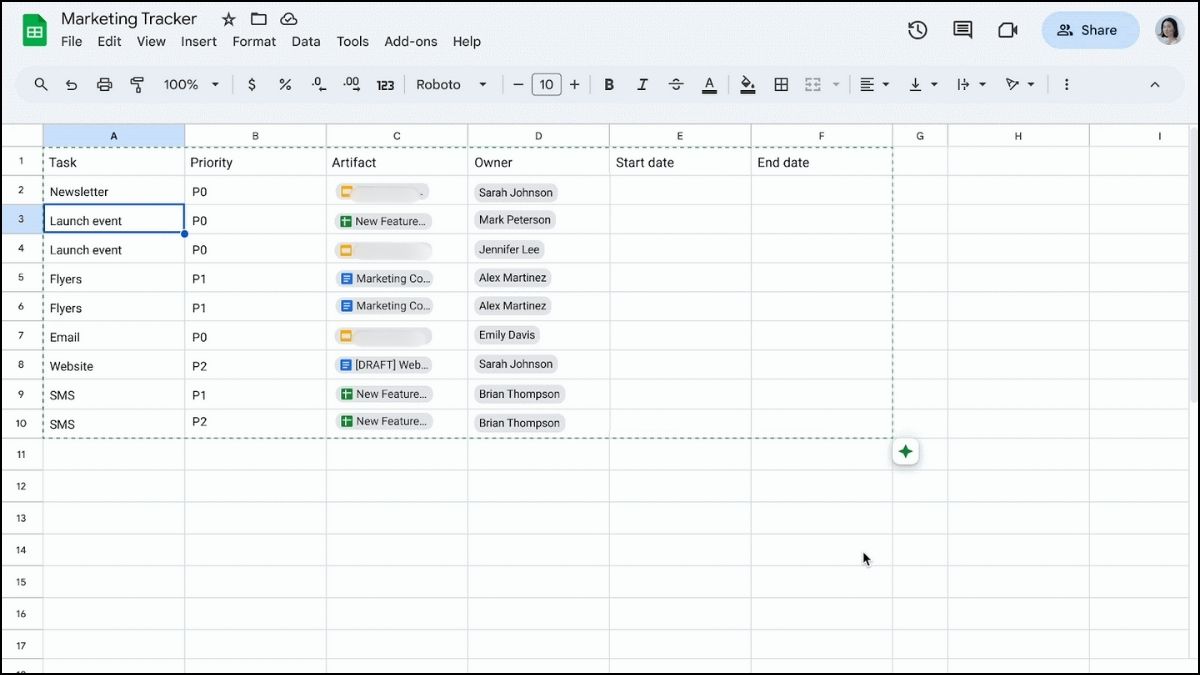Open the Jennifer Lee owner chip

(509, 249)
